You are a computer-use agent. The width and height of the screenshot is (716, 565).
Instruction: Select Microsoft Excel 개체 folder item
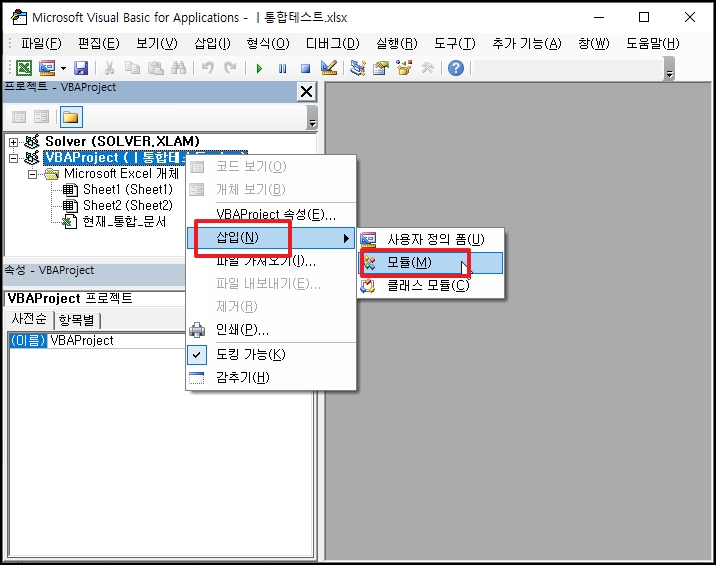121,174
